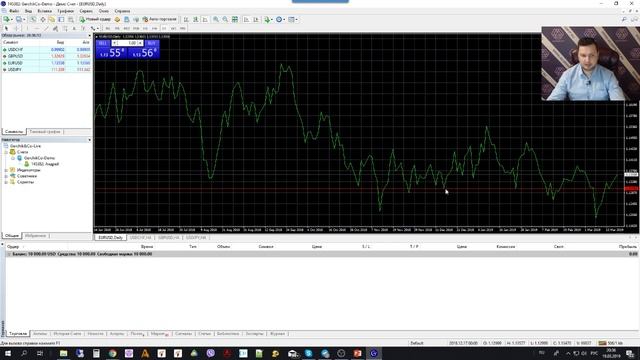640x360 pixels.
Task: Expand the Скрипты tree node
Action: [6, 182]
